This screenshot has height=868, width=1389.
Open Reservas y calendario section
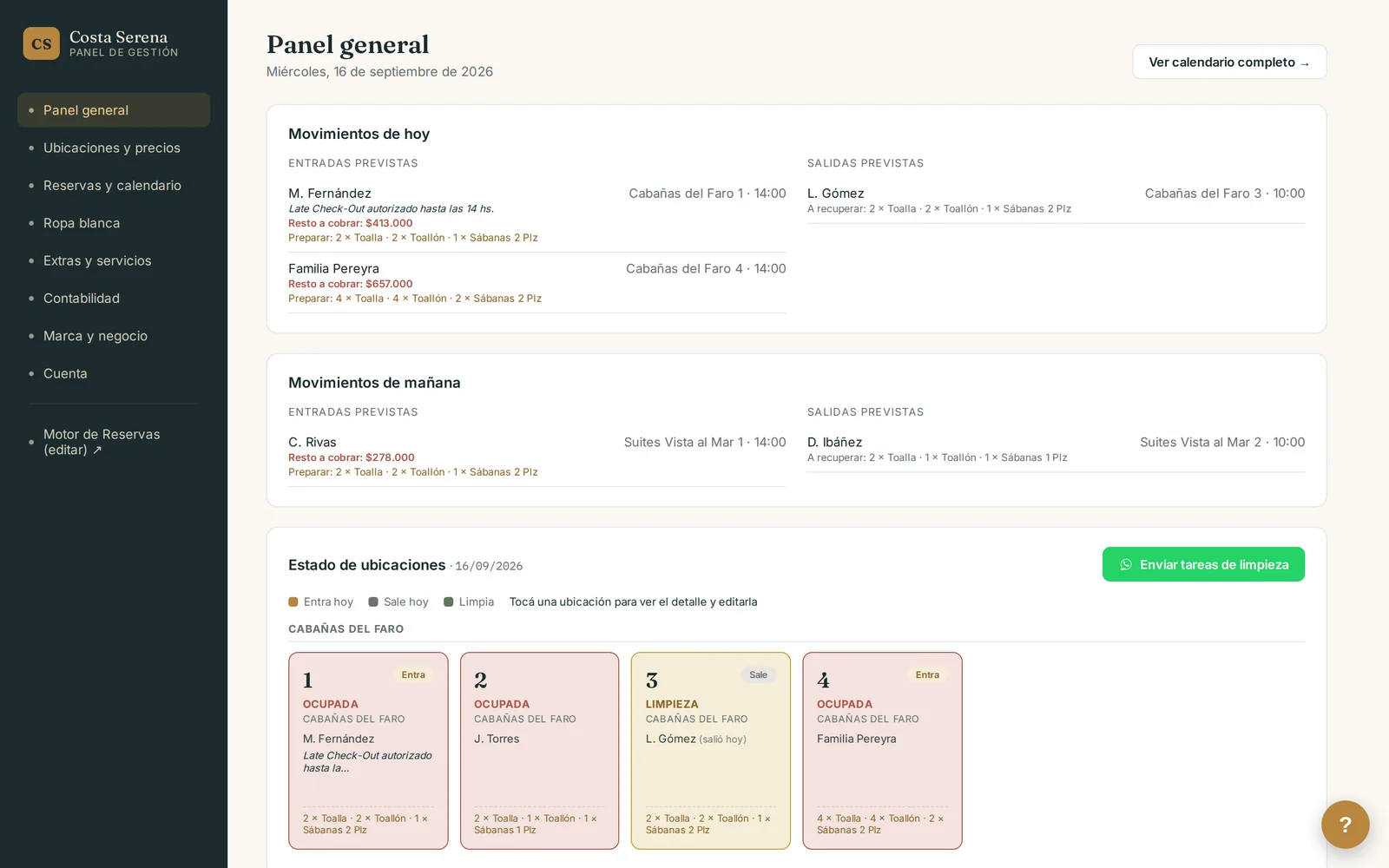pyautogui.click(x=114, y=186)
